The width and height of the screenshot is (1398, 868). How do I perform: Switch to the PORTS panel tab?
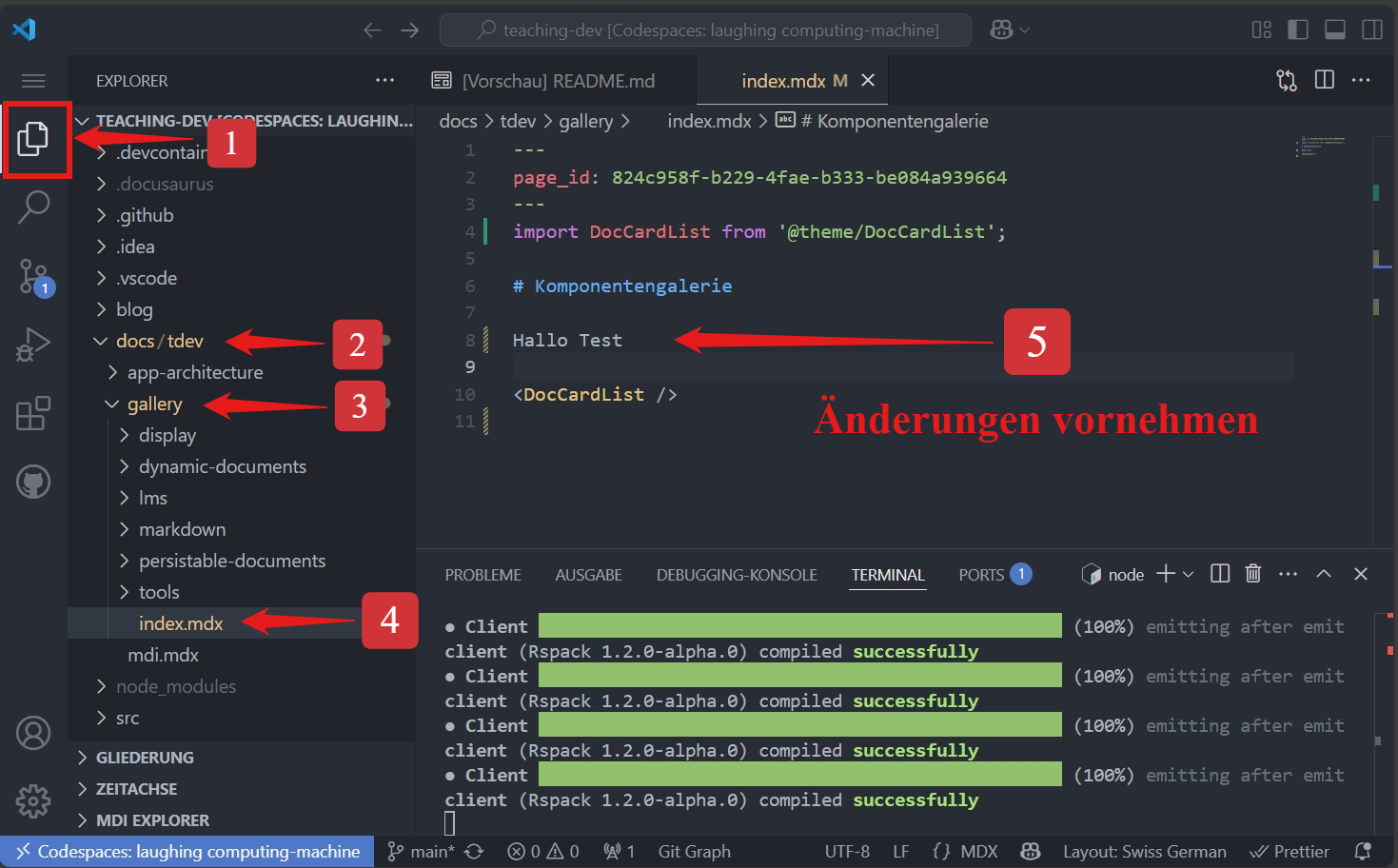[981, 575]
